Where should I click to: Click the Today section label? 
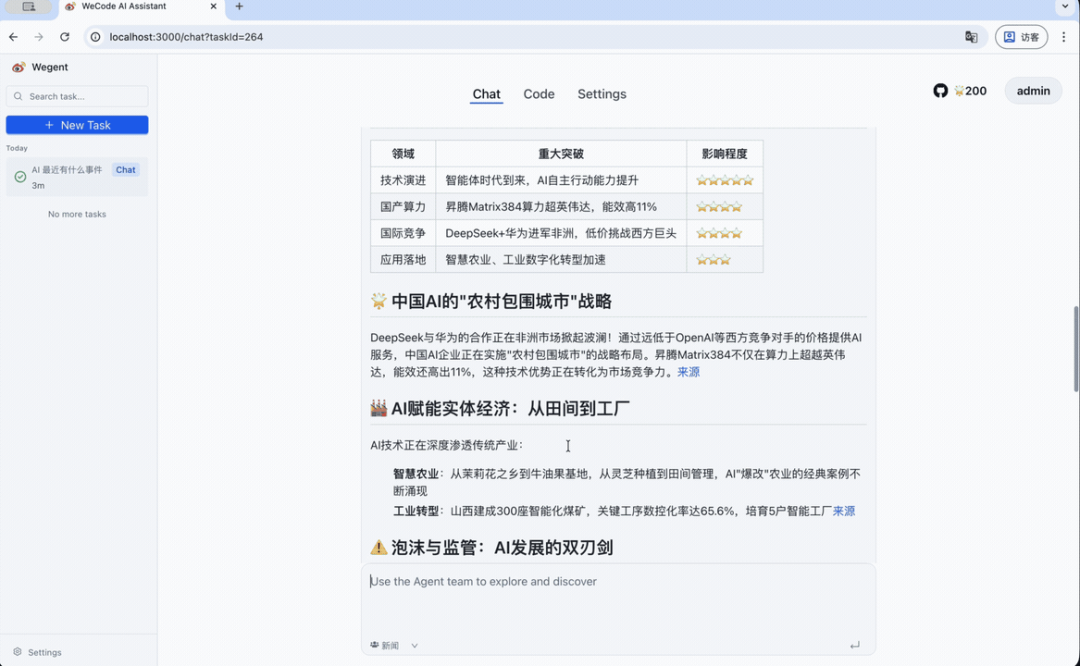[17, 148]
